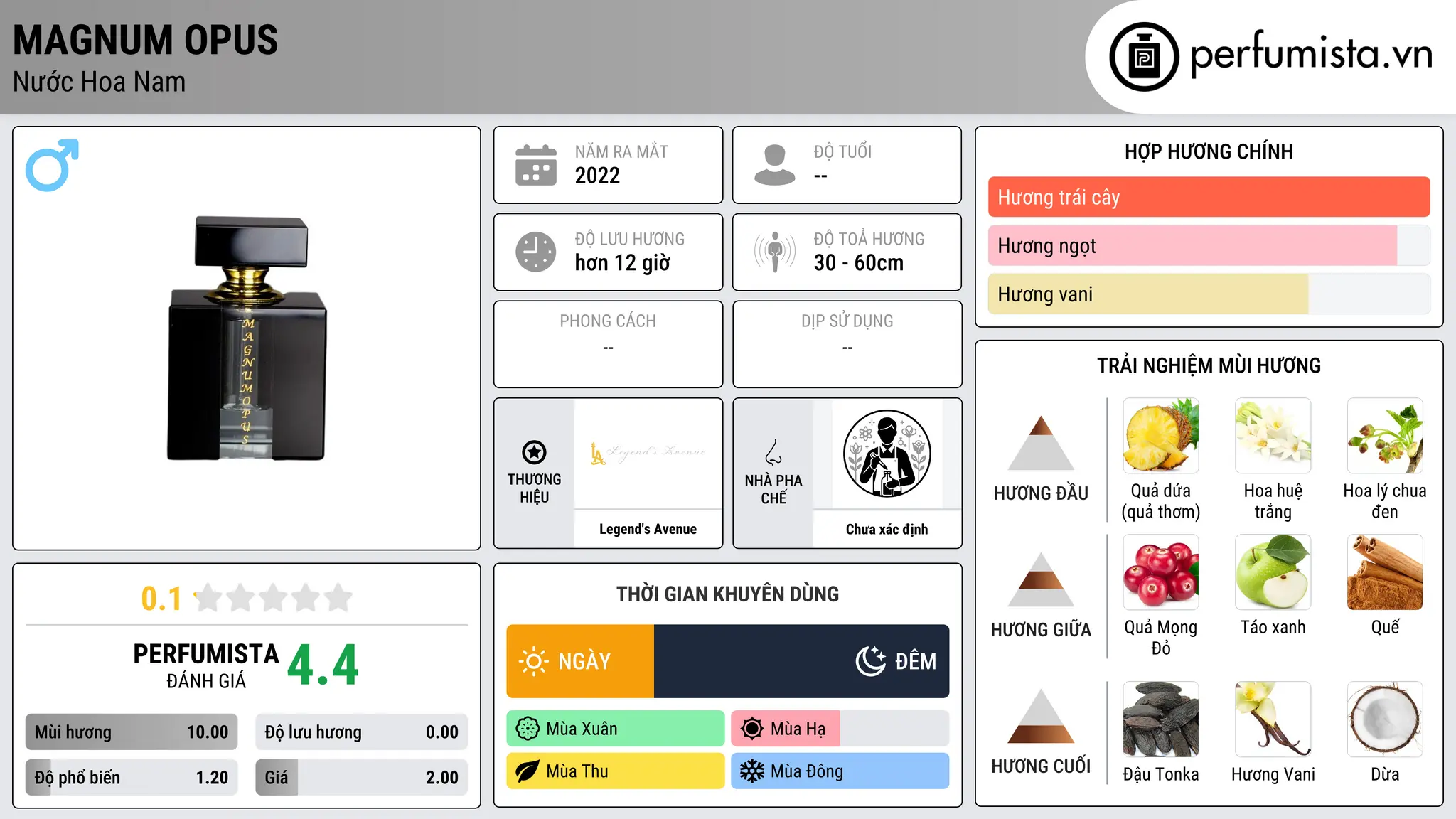Click the DỊP SỬ DỤNG occasion card
The width and height of the screenshot is (1456, 819).
point(847,344)
